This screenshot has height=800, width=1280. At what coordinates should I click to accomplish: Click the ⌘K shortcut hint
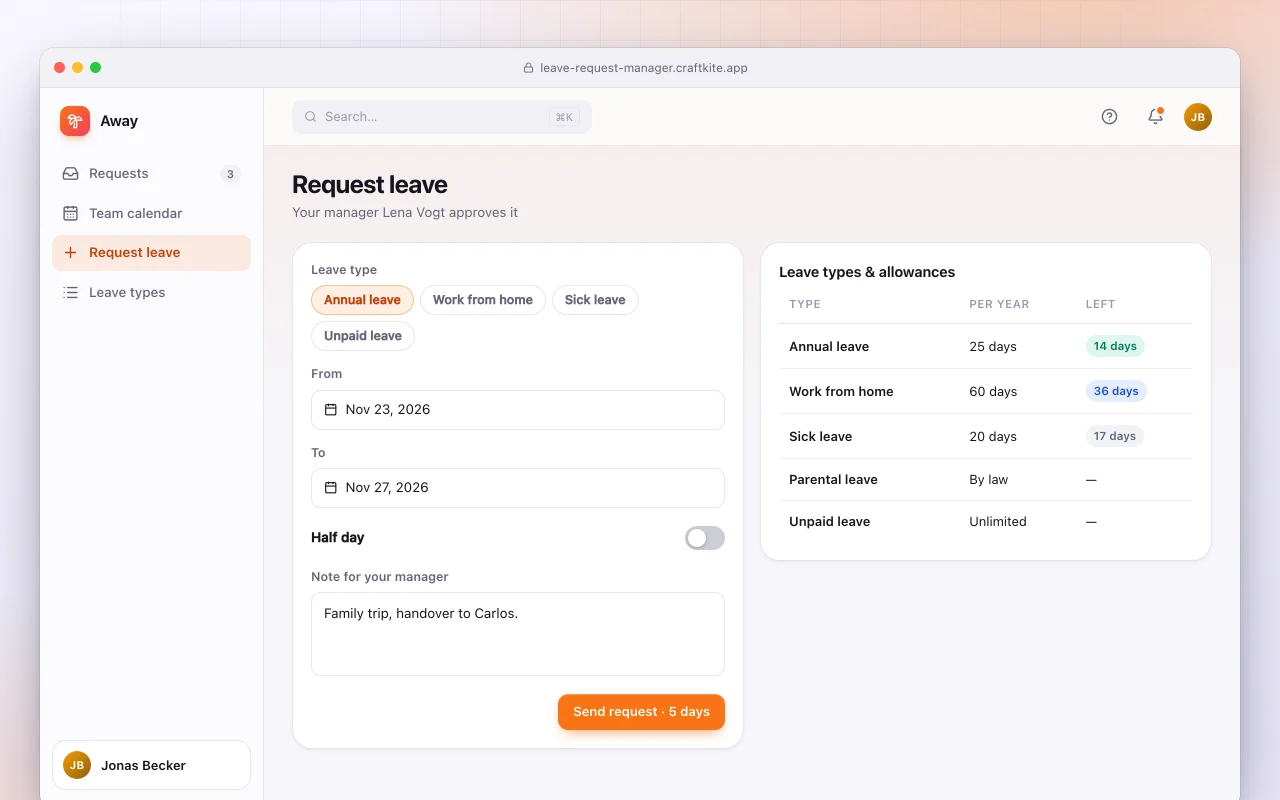point(564,117)
